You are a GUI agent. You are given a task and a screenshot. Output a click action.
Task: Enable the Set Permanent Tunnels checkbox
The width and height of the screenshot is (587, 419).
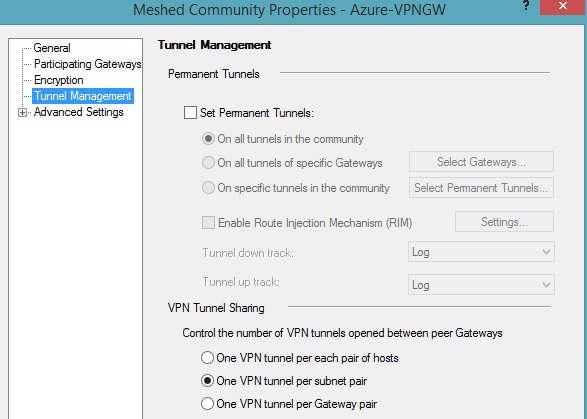point(190,112)
